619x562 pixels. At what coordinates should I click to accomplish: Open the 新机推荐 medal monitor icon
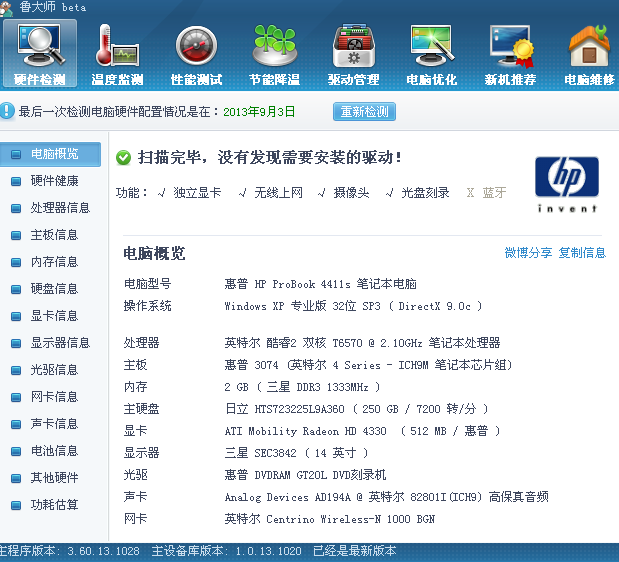[510, 53]
